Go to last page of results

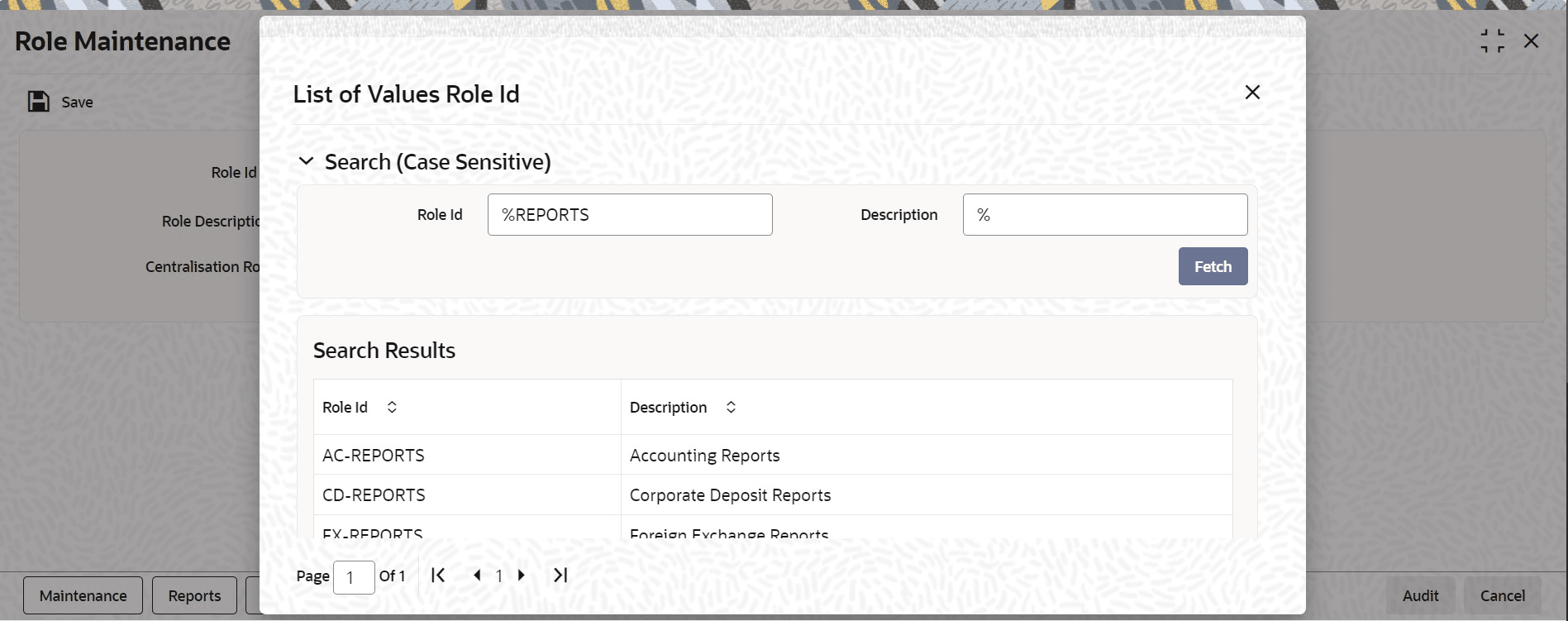coord(560,576)
